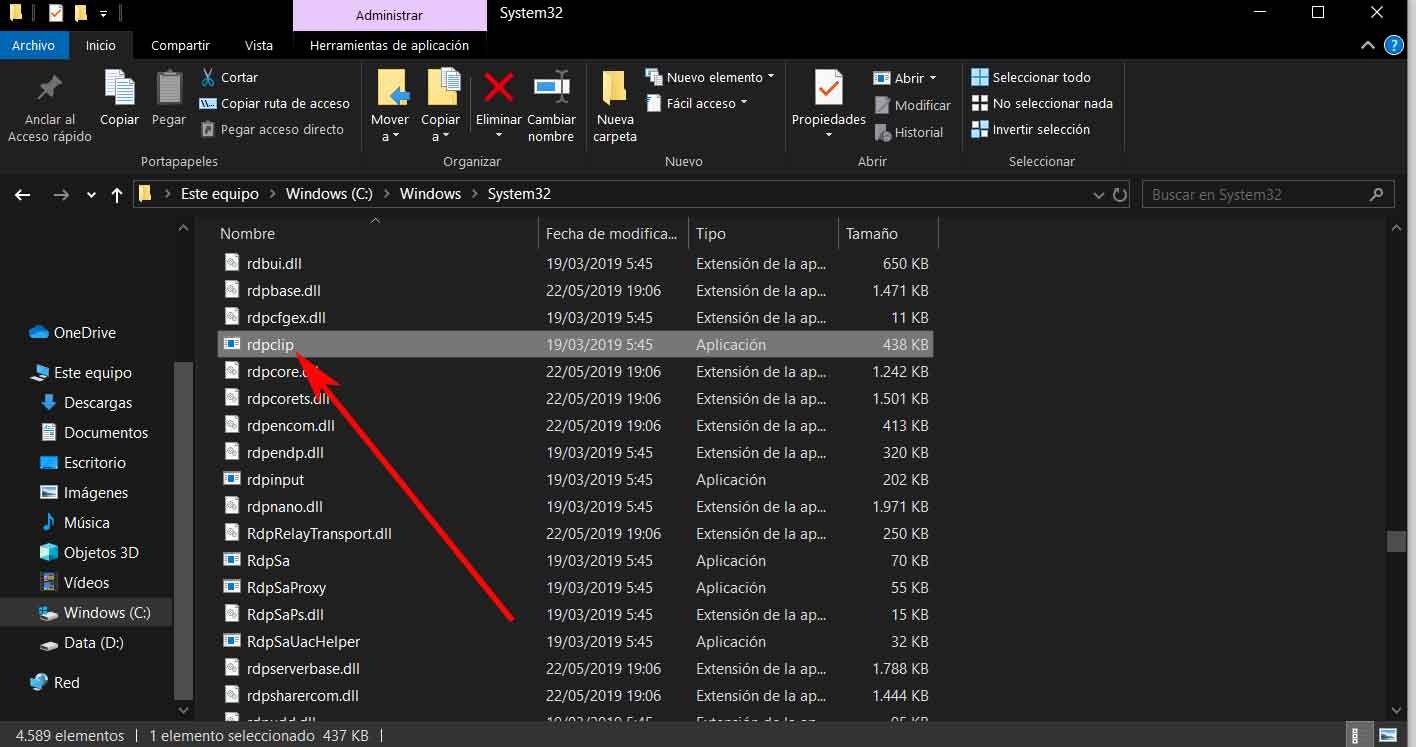The height and width of the screenshot is (747, 1416).
Task: Click Invertir selección
Action: click(x=1030, y=129)
